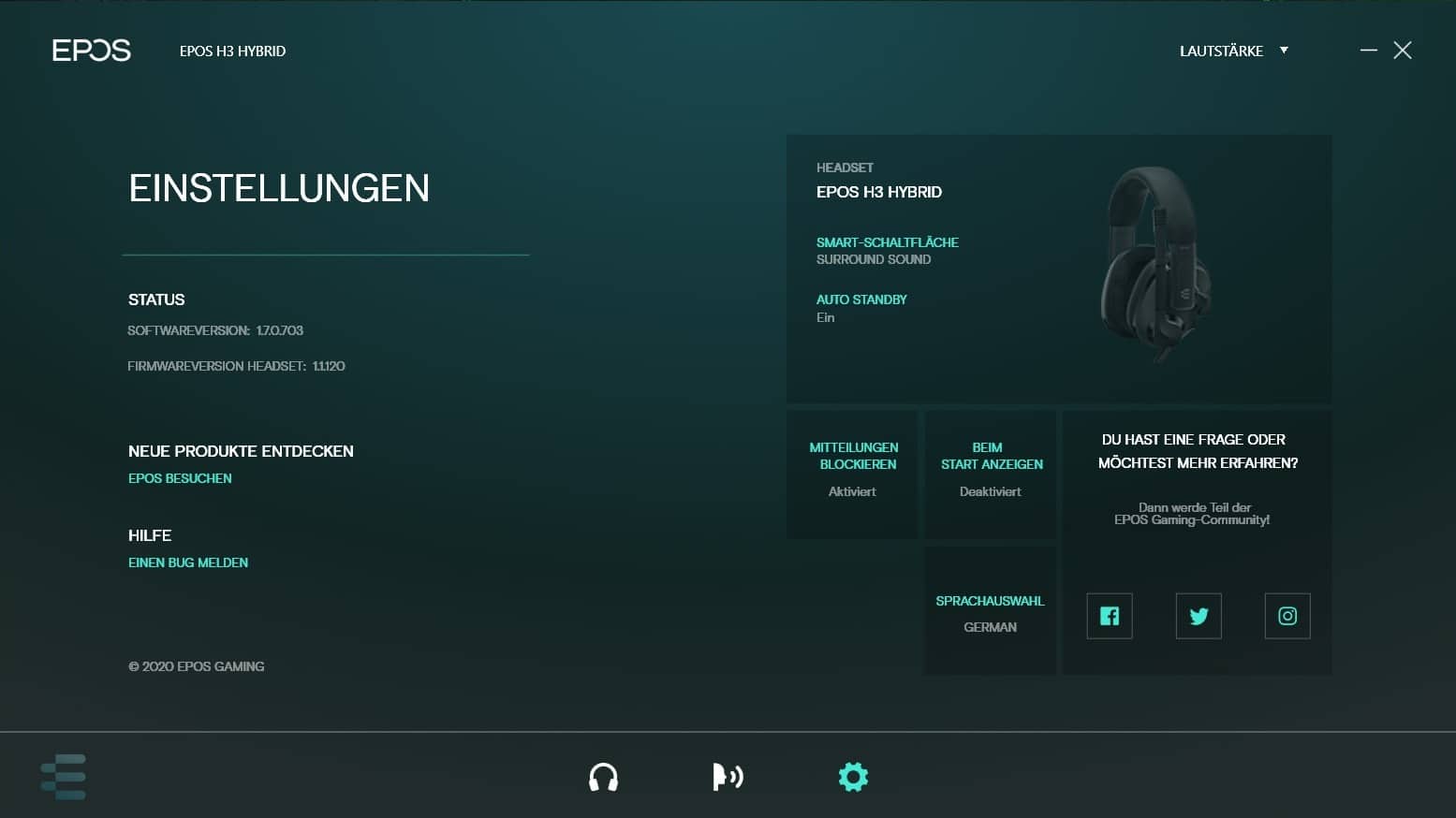Close the EPOS Gaming Suite window
This screenshot has width=1456, height=818.
tap(1402, 51)
